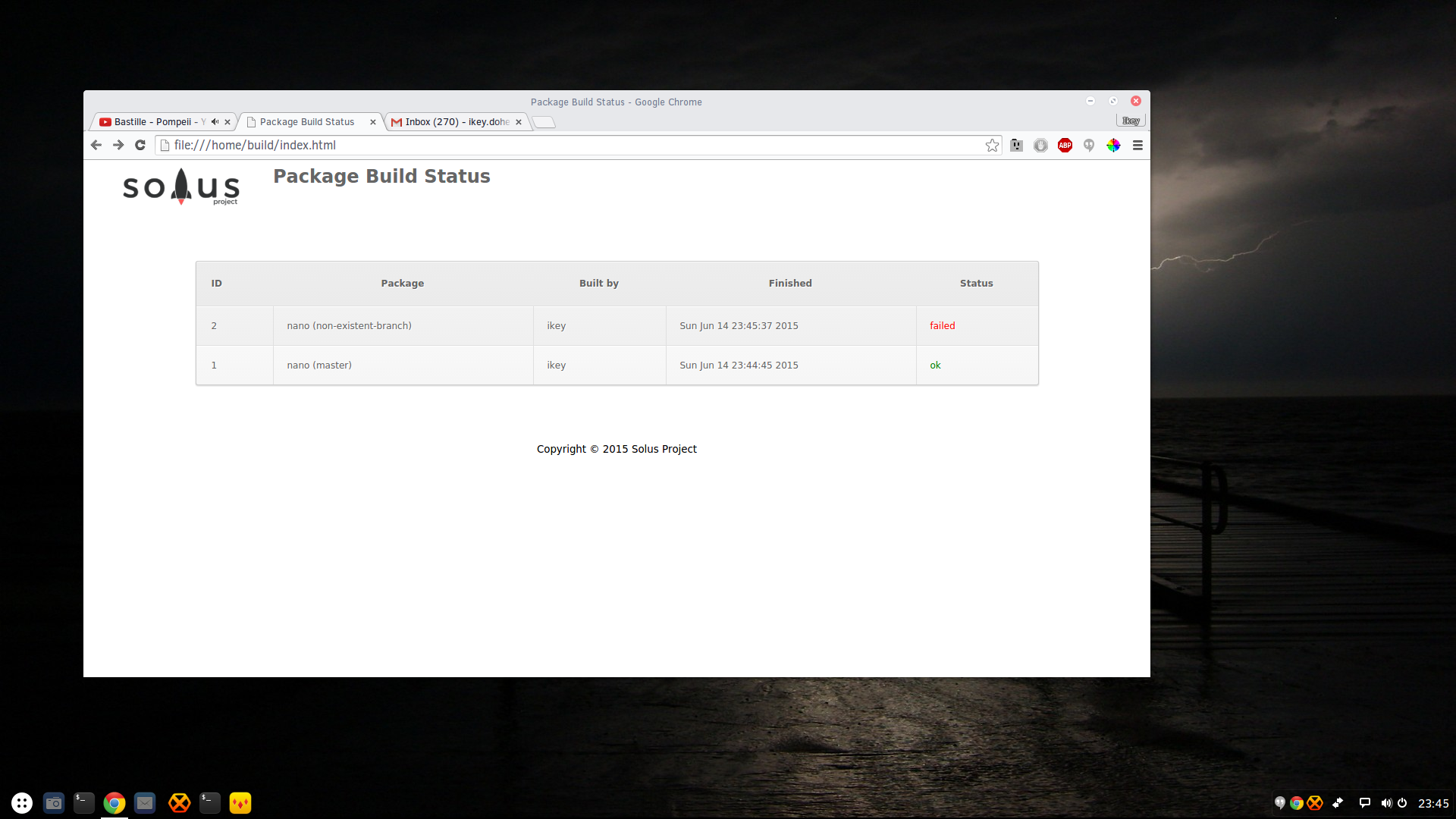Click the finish time Sun Jun 14 23:45:37 2015
Image resolution: width=1456 pixels, height=819 pixels.
pyautogui.click(x=739, y=325)
